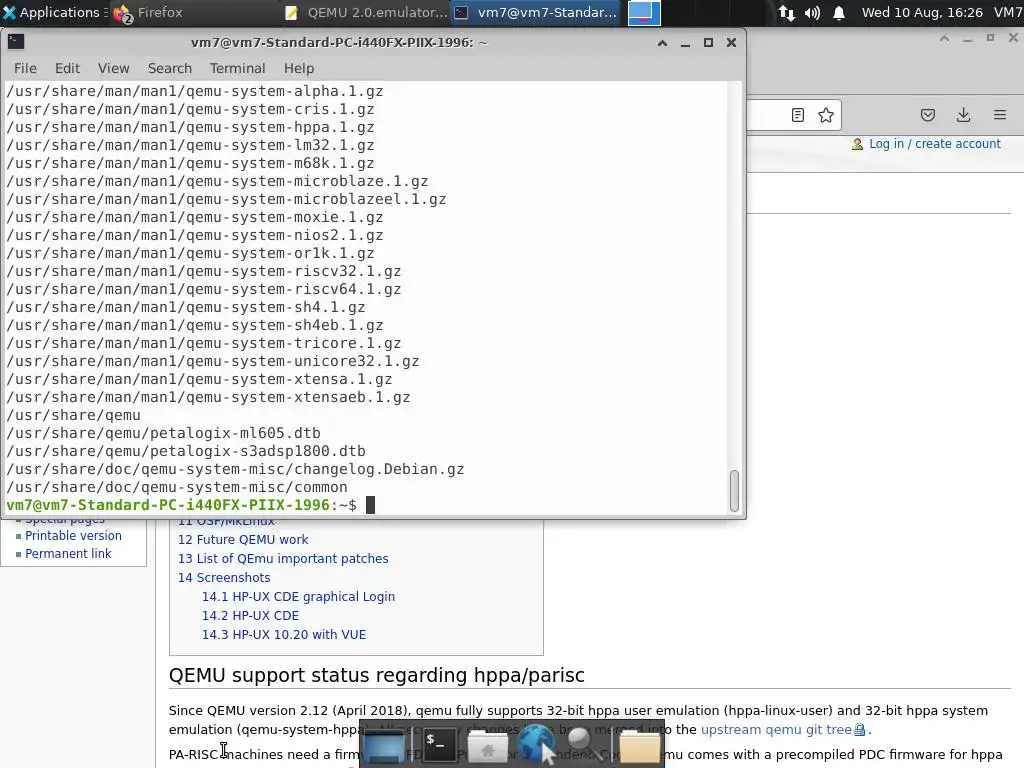Open the terminal Edit menu
Image resolution: width=1024 pixels, height=768 pixels.
pyautogui.click(x=67, y=68)
